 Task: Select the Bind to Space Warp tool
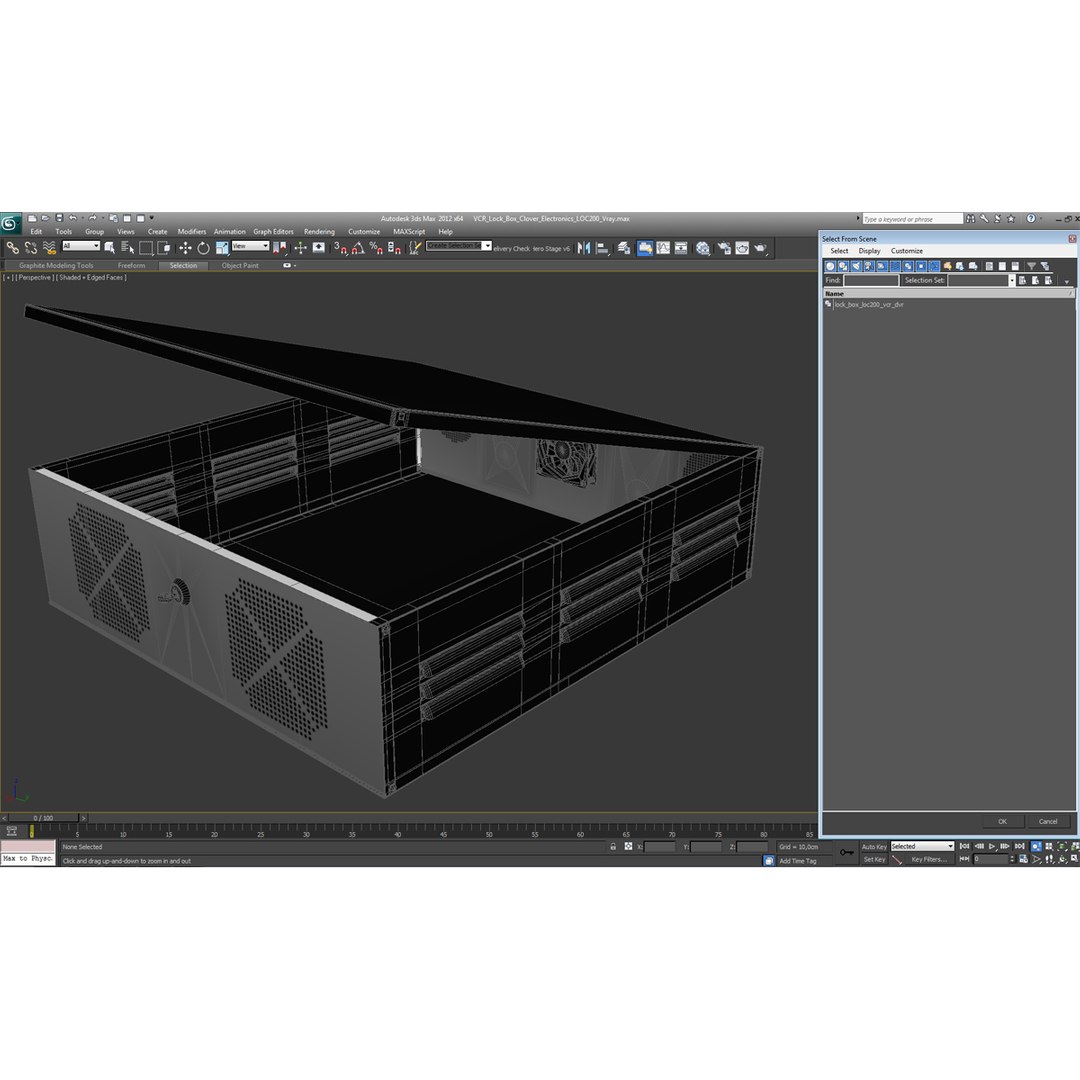pos(49,248)
